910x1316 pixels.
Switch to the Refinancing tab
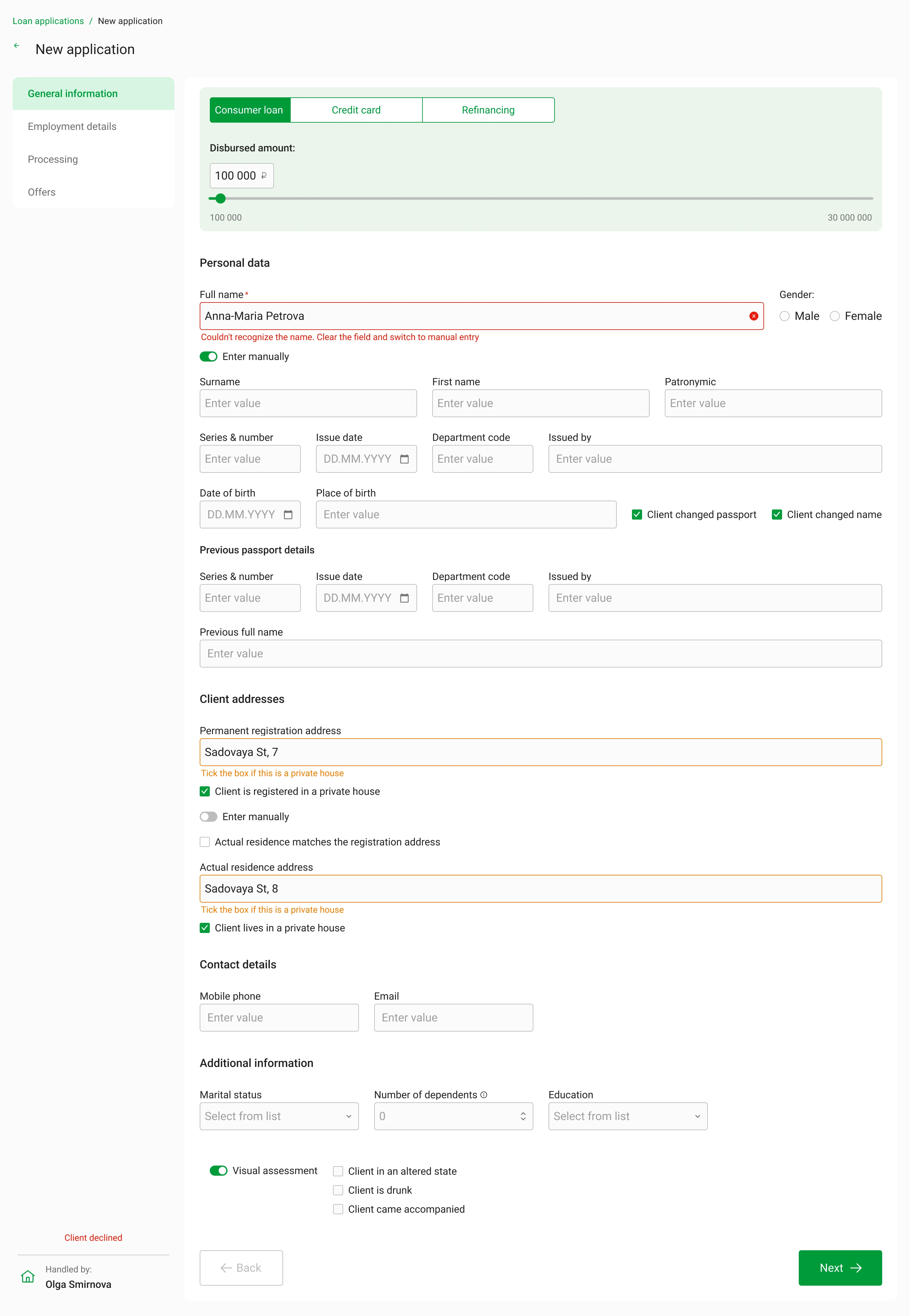tap(488, 110)
